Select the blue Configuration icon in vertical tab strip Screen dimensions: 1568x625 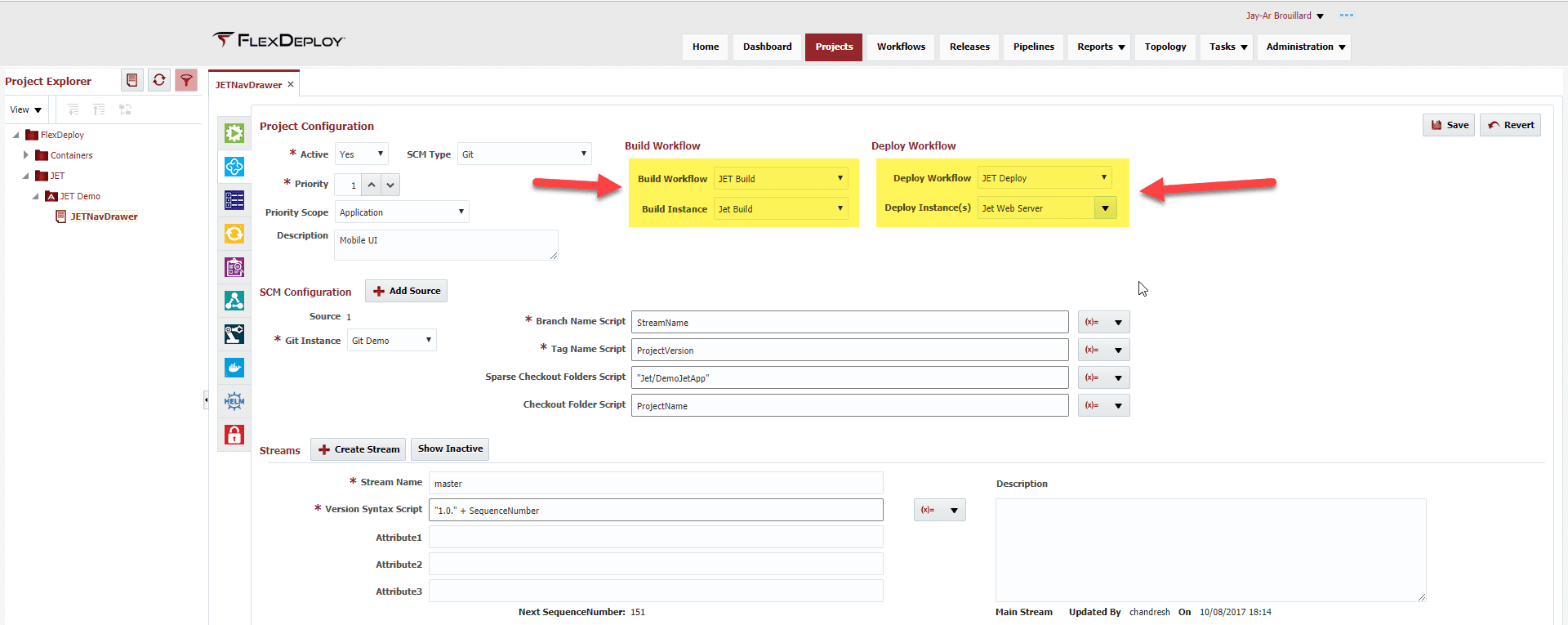click(234, 167)
